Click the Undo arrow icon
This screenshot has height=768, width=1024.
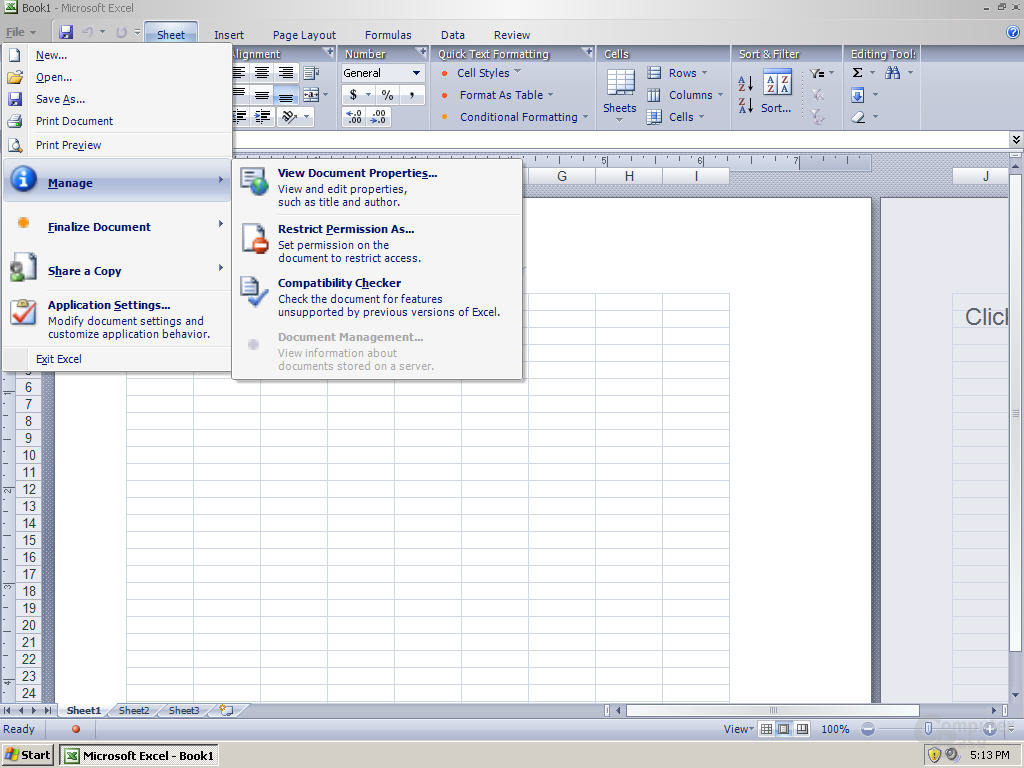coord(88,32)
